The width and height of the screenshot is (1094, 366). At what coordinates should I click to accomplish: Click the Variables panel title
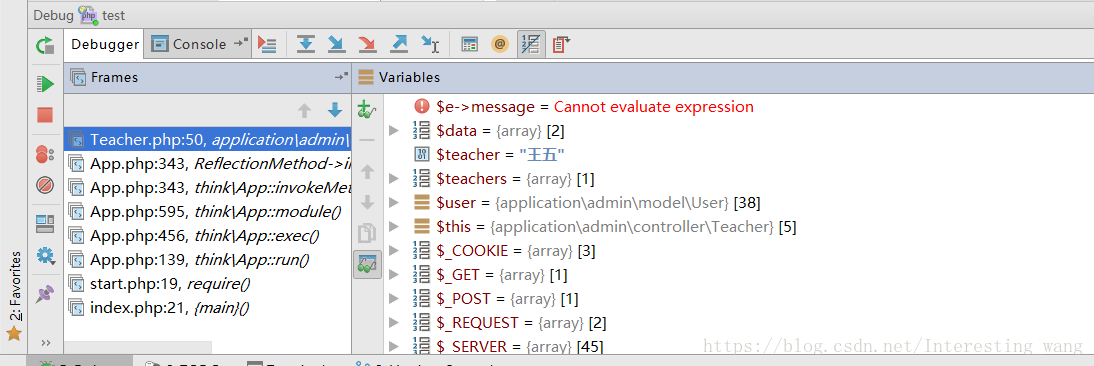click(409, 77)
